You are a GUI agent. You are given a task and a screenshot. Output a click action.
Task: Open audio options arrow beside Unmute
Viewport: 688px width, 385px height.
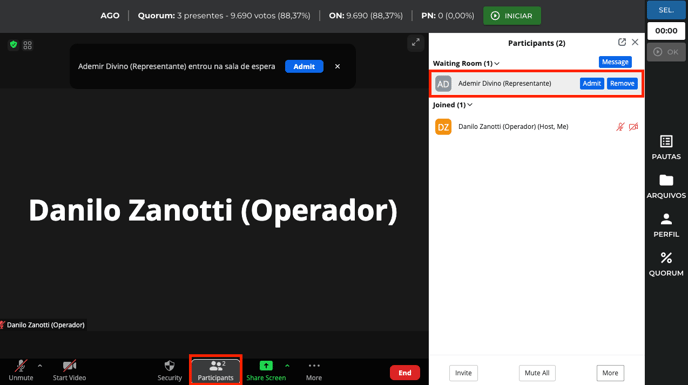[x=40, y=366]
